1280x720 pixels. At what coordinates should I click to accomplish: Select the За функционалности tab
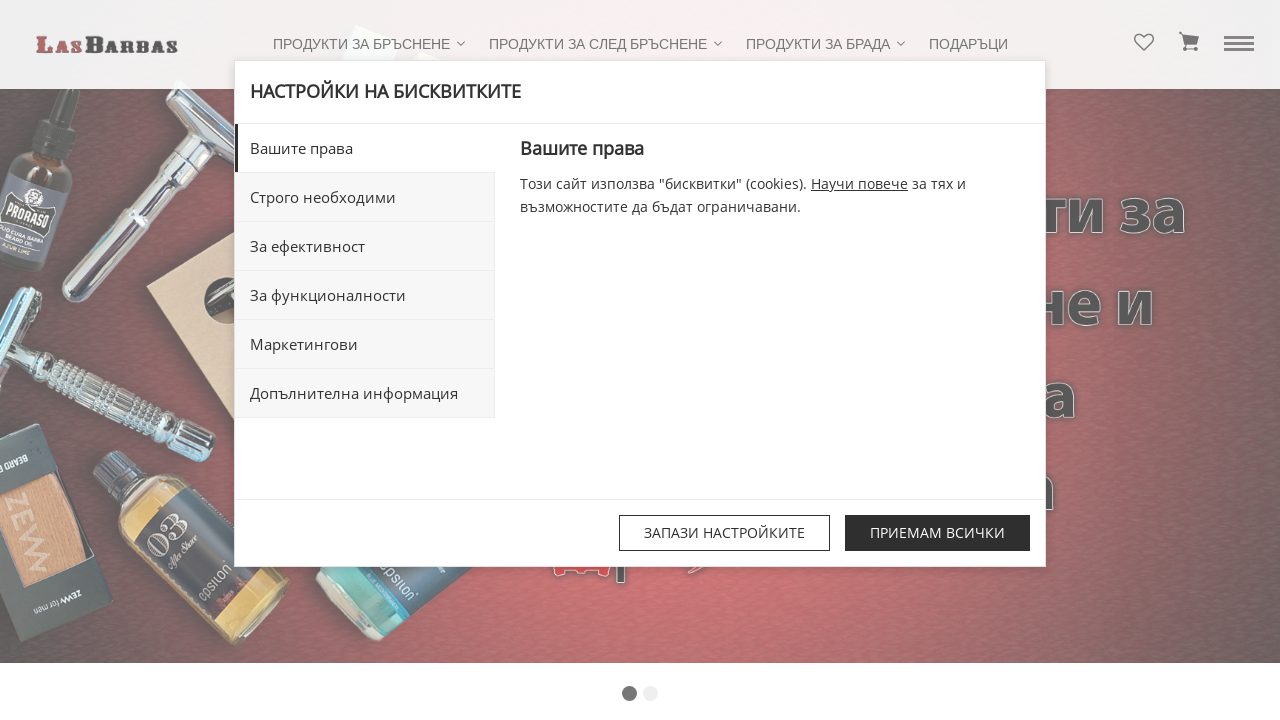pos(365,295)
